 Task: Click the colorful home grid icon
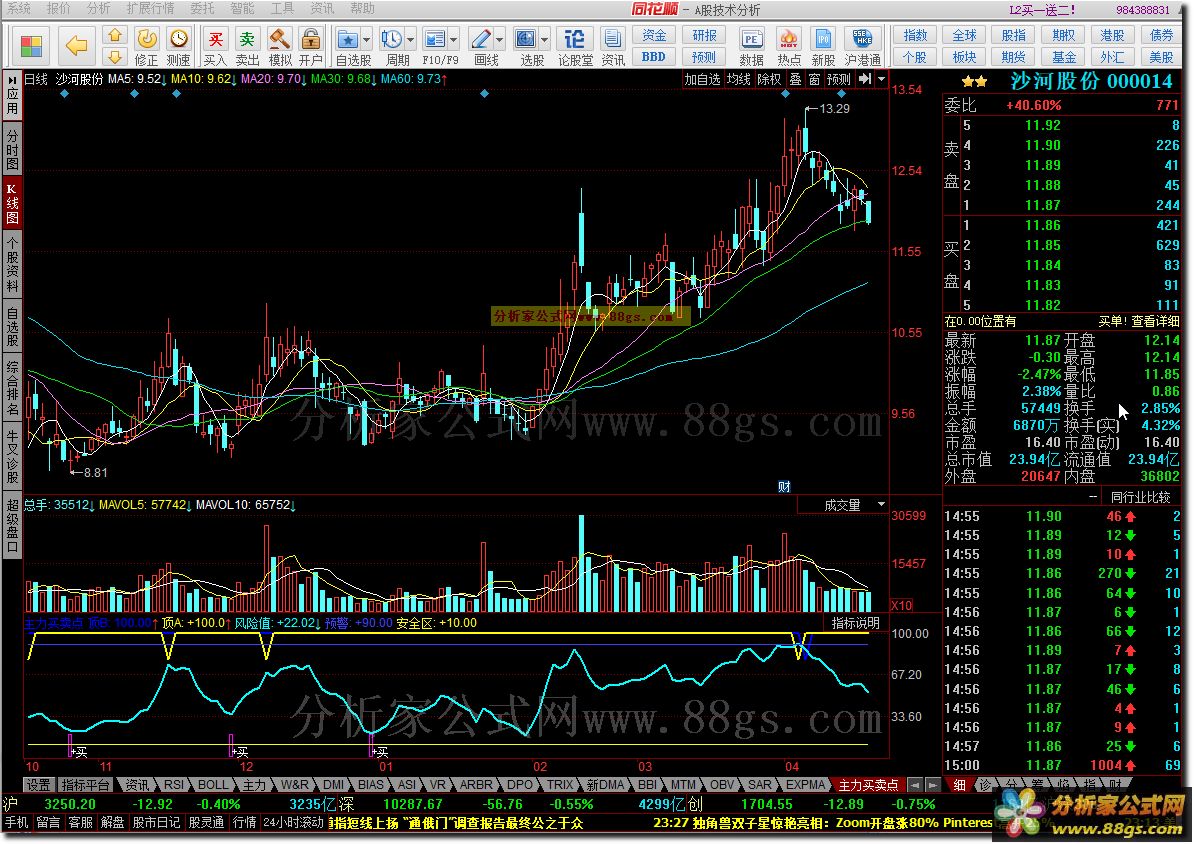31,46
